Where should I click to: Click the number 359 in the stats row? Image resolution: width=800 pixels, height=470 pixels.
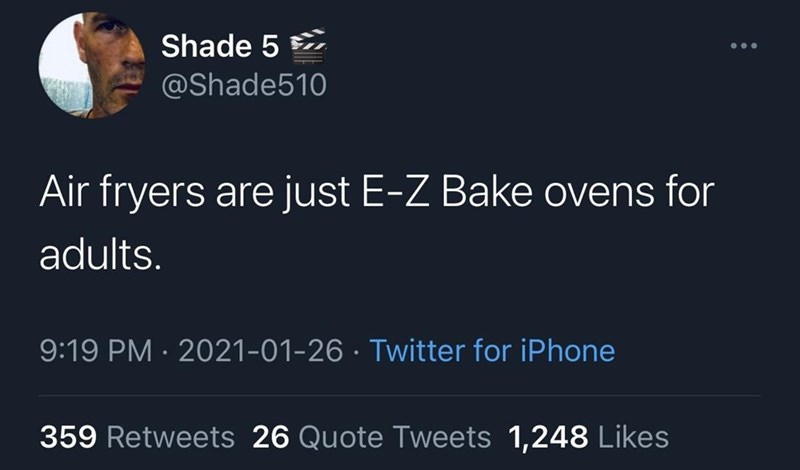coord(68,437)
